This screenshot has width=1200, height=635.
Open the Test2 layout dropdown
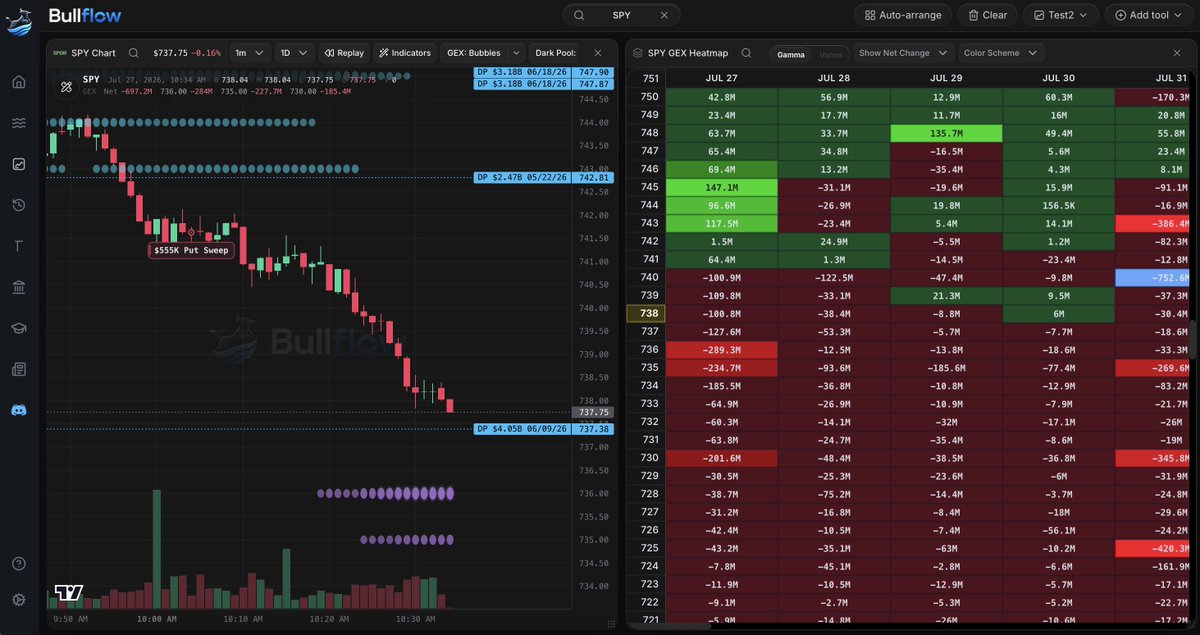[1060, 15]
